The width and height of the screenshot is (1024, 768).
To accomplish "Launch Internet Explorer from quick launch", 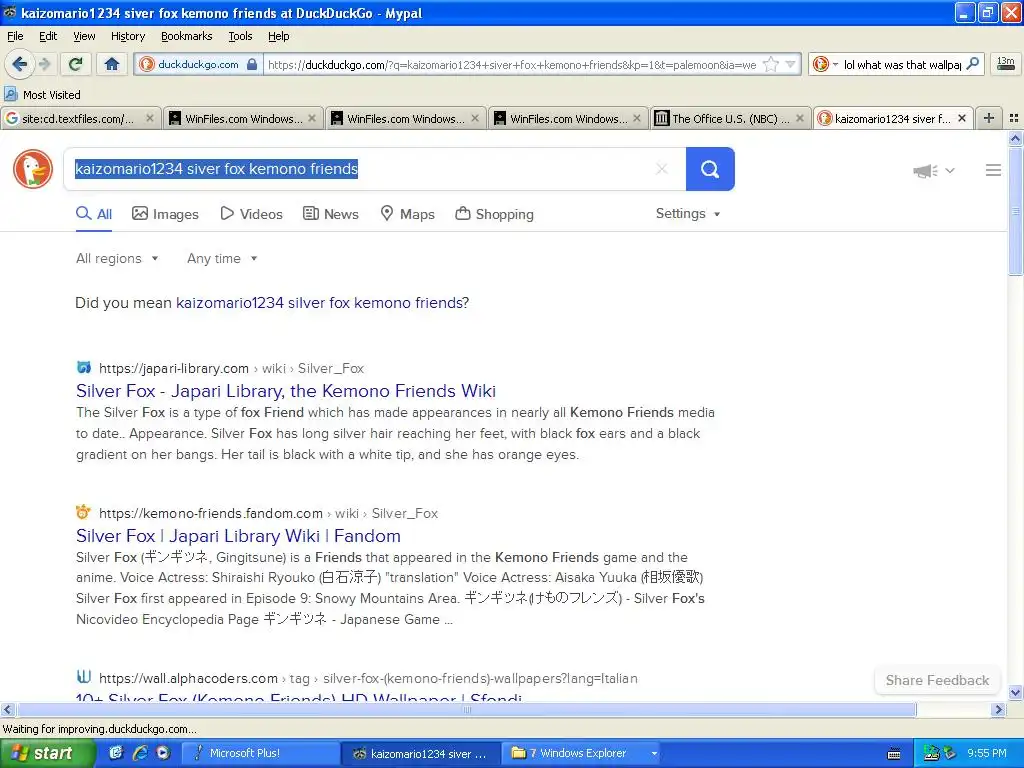I will 139,753.
